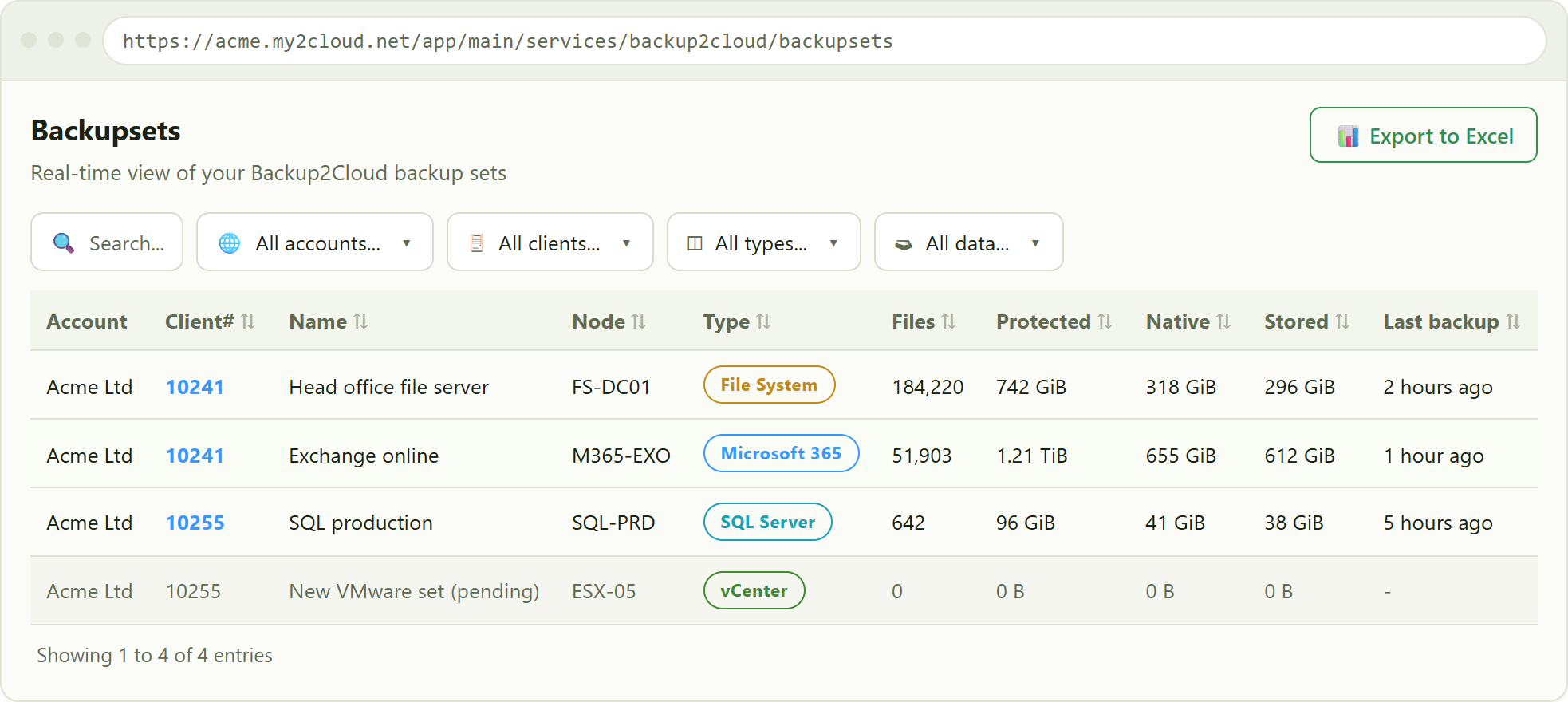Click stored value '296 GiB'
1568x702 pixels.
point(1299,387)
